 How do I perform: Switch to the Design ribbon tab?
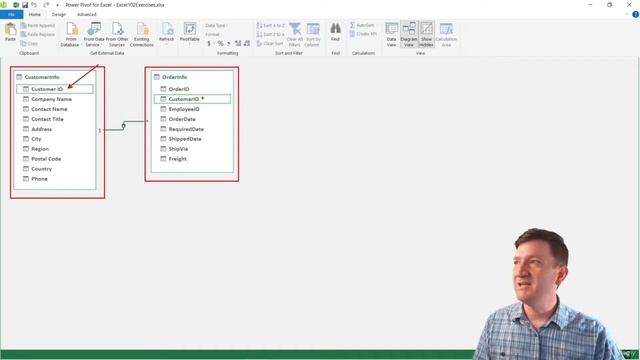59,14
